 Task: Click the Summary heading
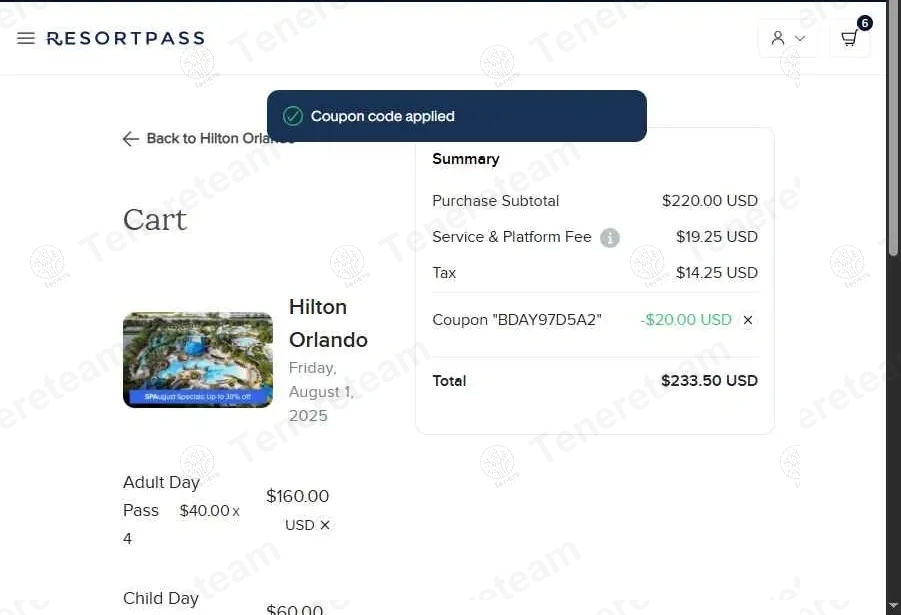pos(465,159)
